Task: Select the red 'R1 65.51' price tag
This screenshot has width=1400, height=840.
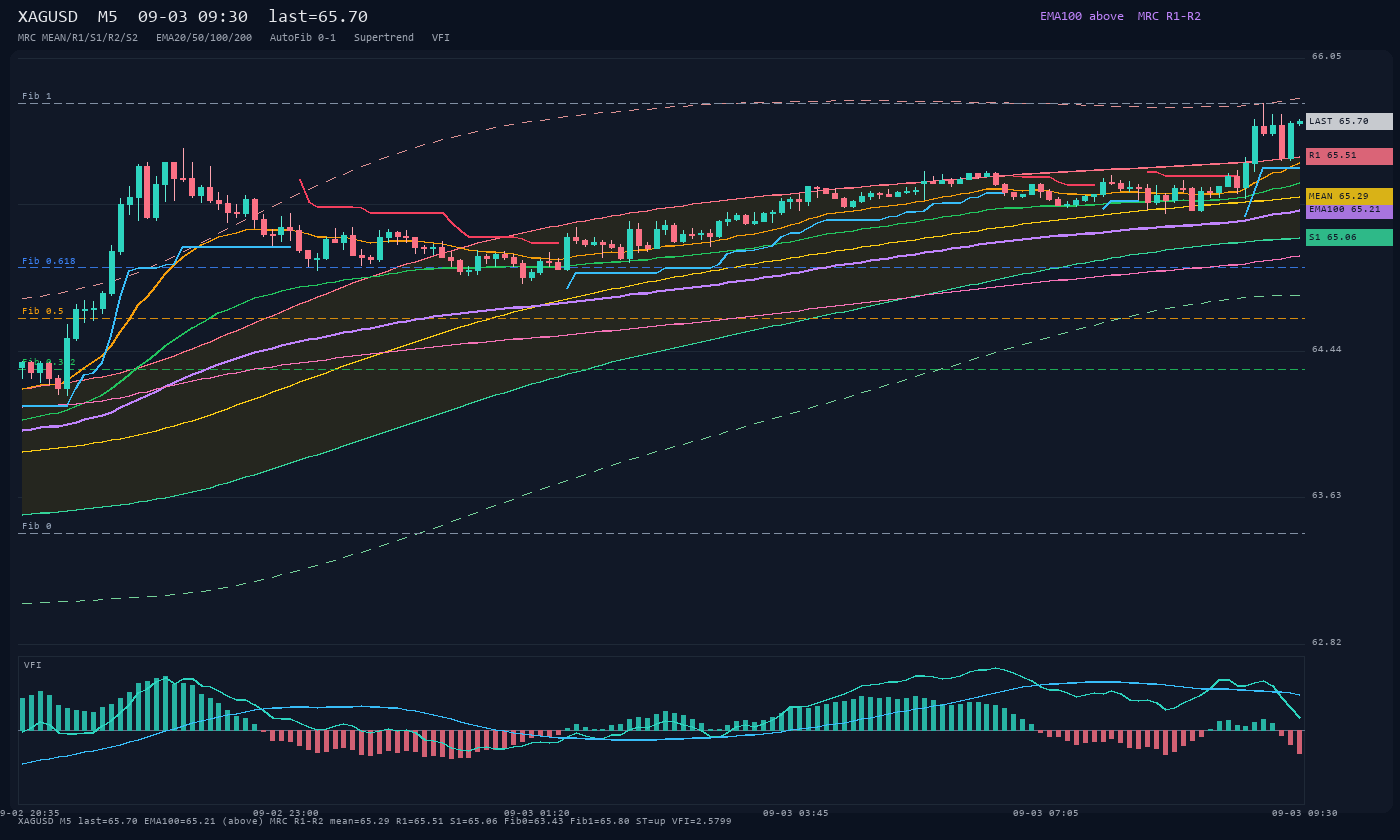Action: click(1349, 156)
